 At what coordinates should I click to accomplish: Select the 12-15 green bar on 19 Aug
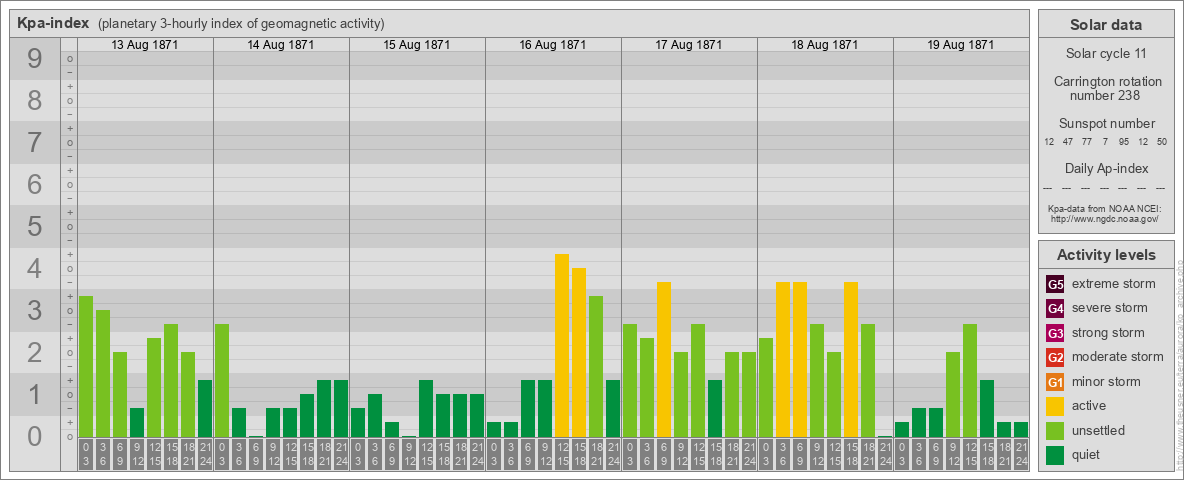970,380
